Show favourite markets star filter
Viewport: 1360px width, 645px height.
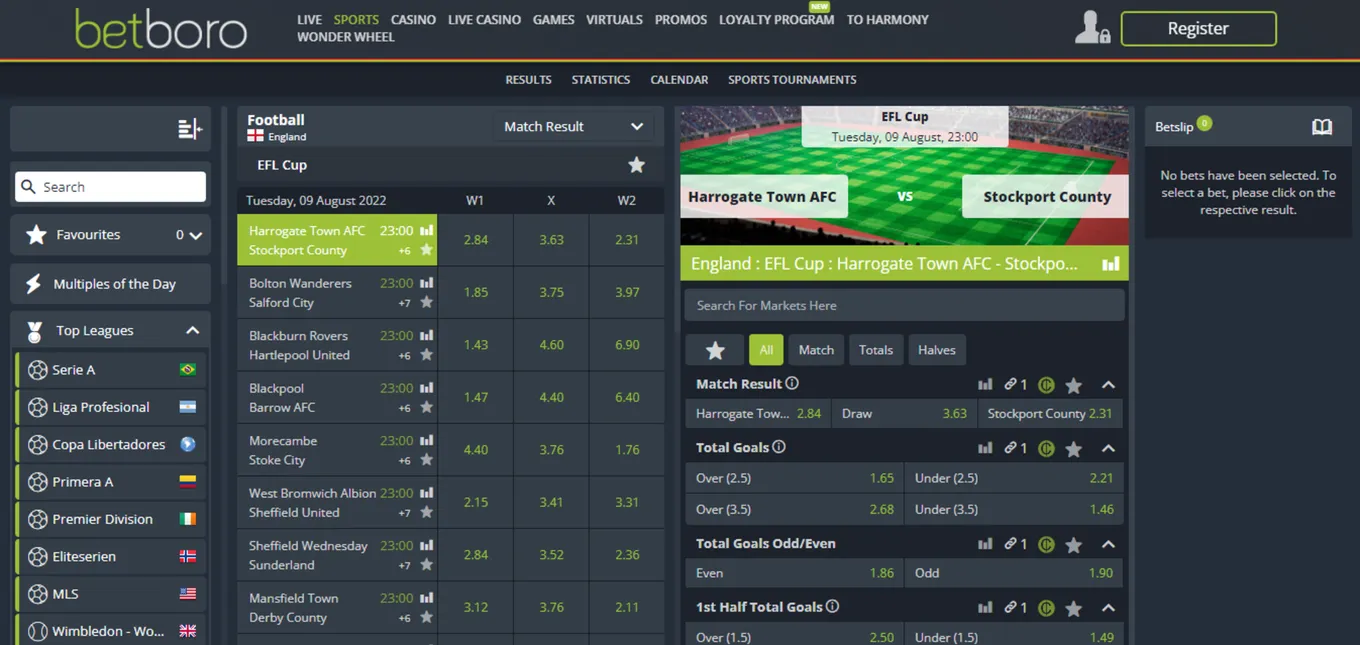(x=715, y=350)
